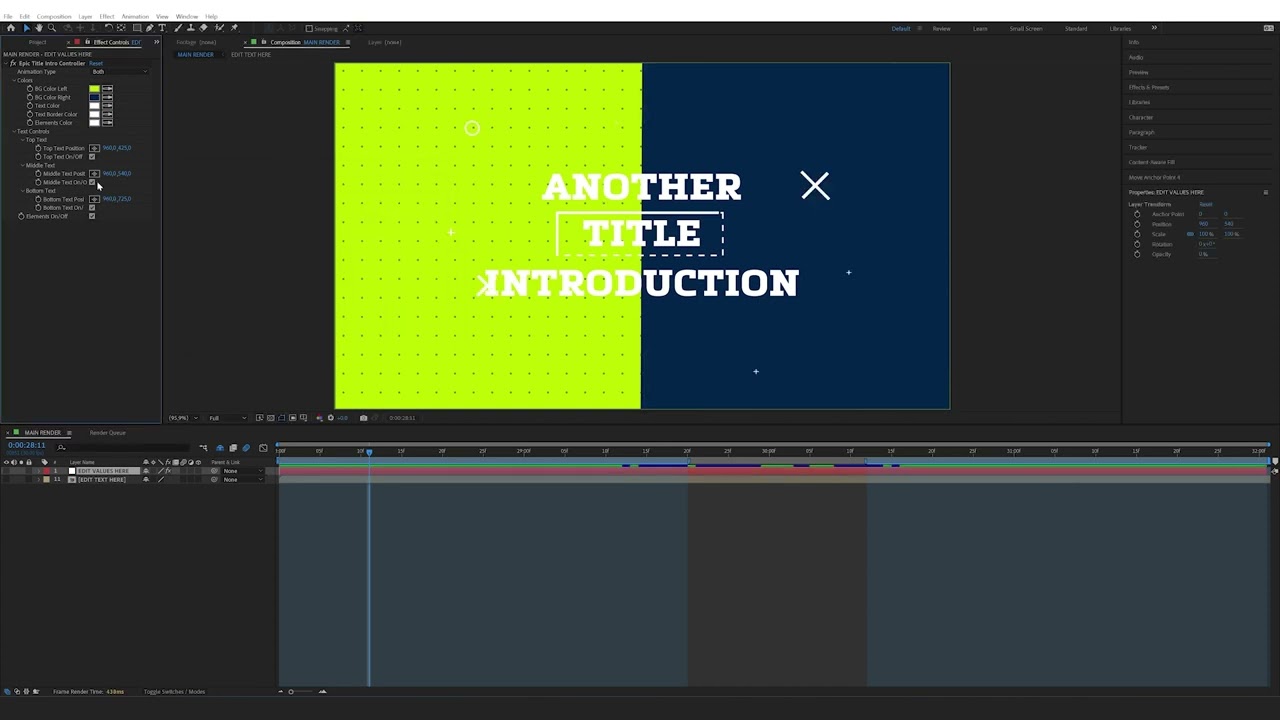
Task: Open the Composition menu
Action: [x=54, y=16]
